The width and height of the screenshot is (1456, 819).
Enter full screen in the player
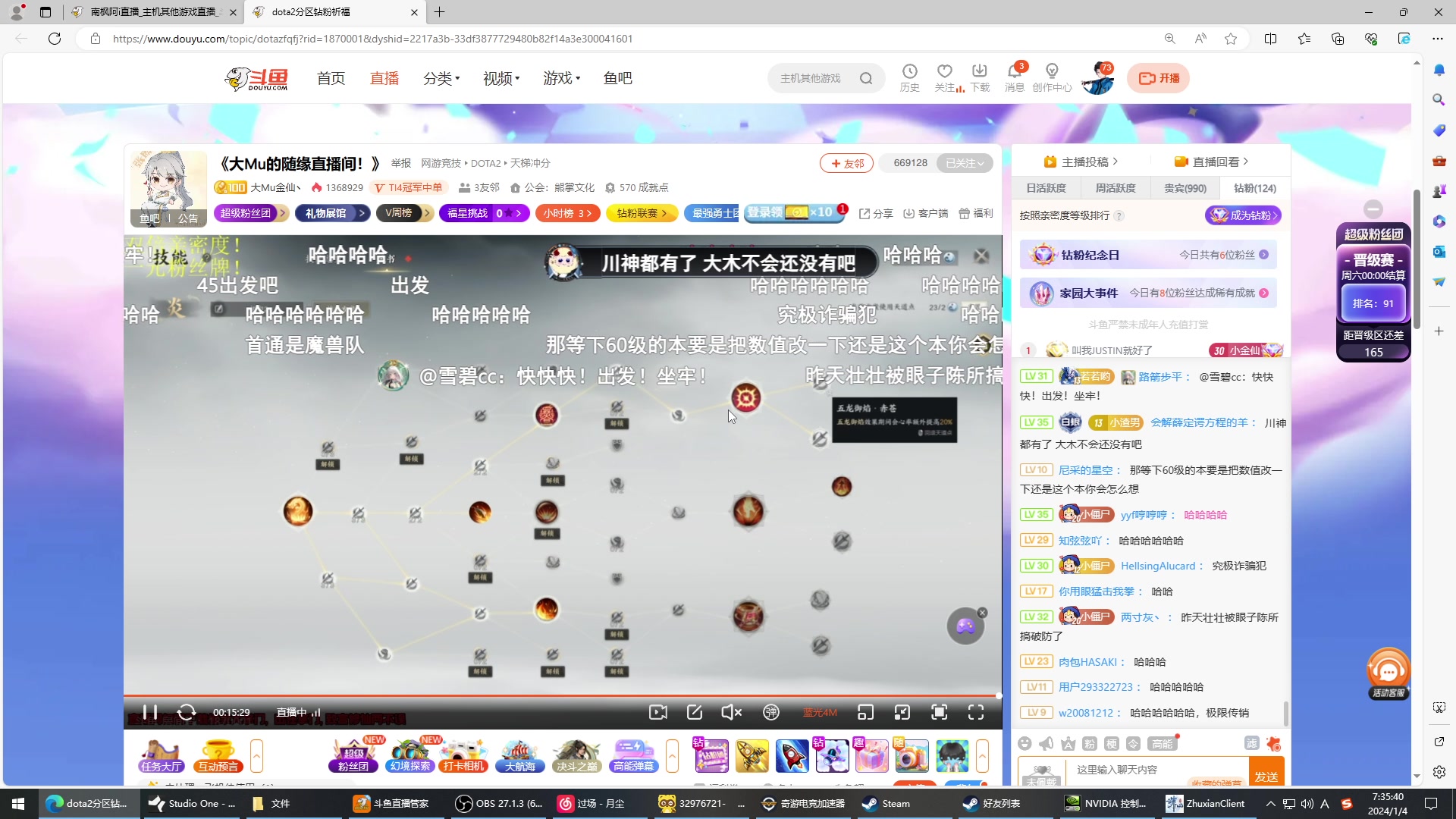pos(976,712)
